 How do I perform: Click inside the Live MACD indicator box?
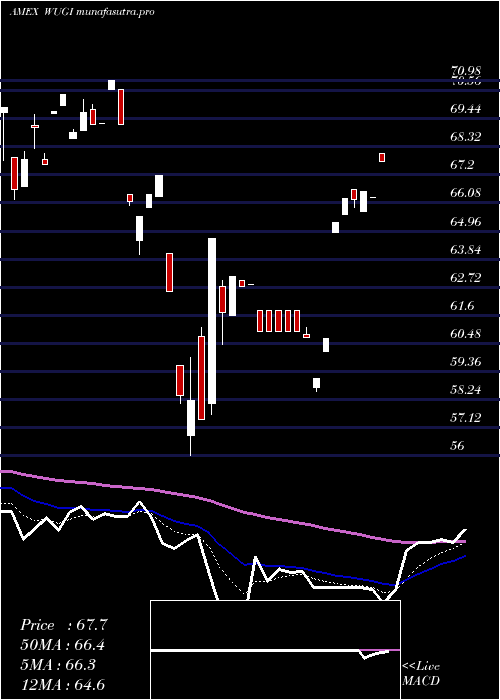click(275, 650)
